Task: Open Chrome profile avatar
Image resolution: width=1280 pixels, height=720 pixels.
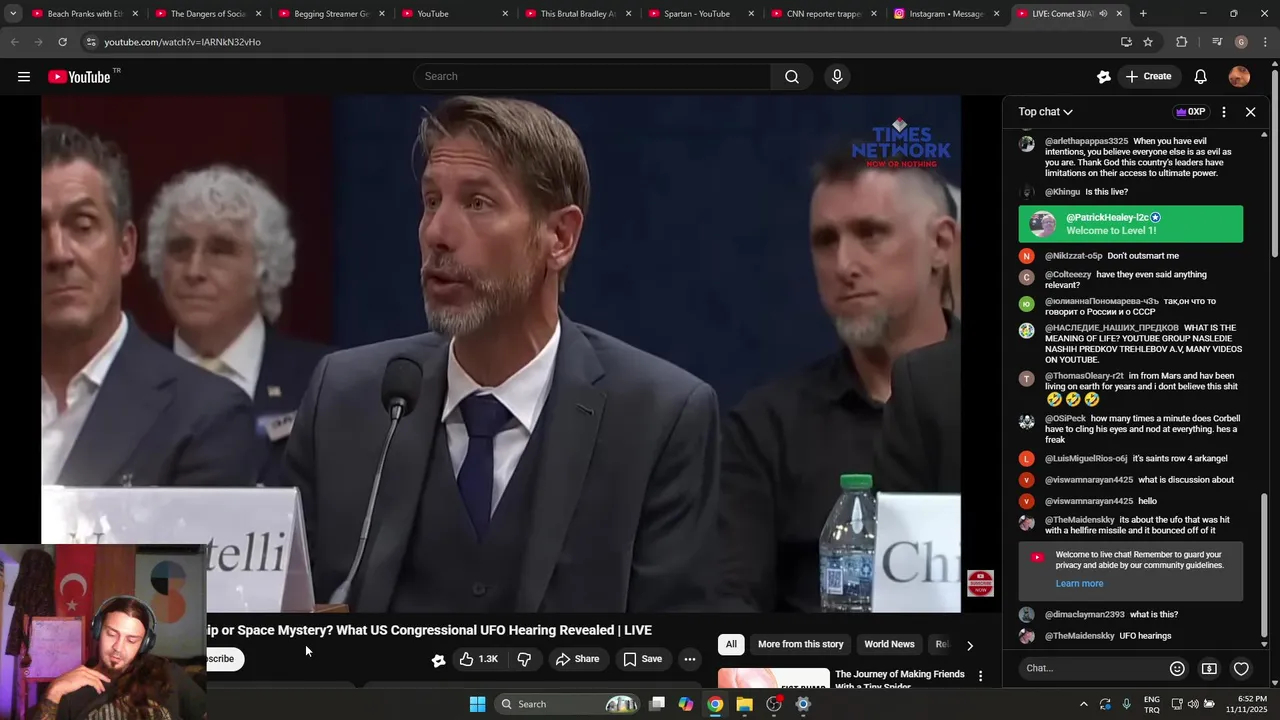Action: click(1241, 42)
